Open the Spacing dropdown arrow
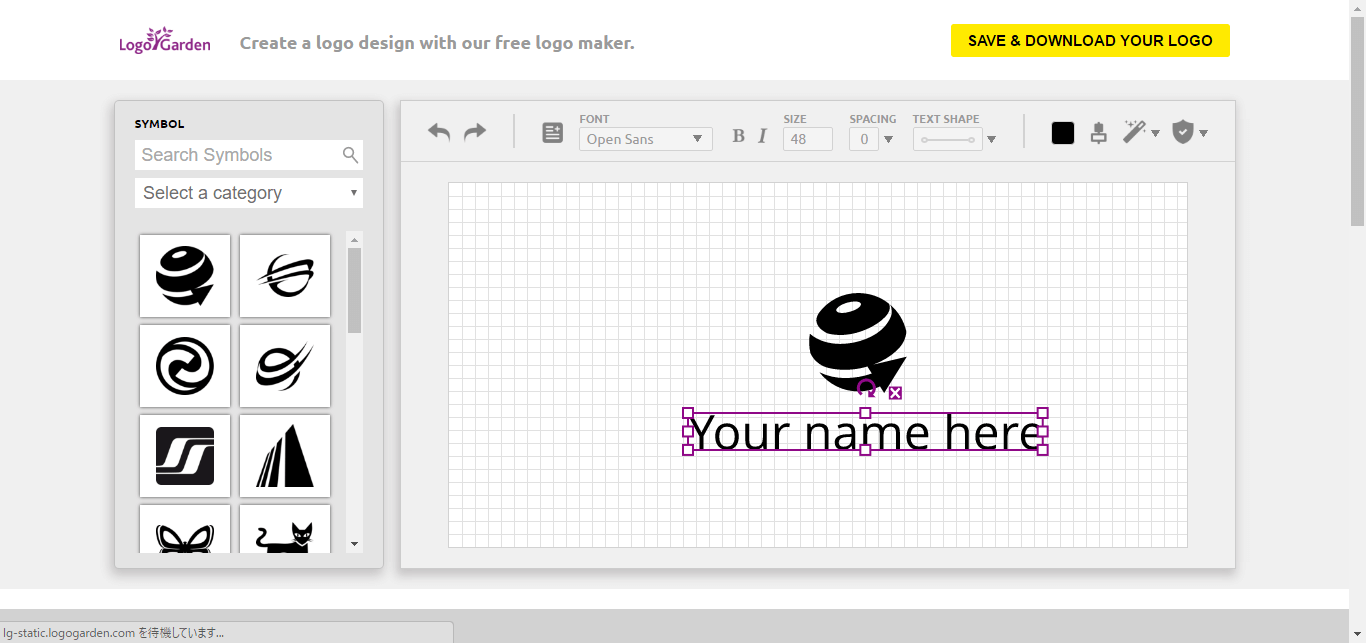Image resolution: width=1366 pixels, height=643 pixels. 888,139
